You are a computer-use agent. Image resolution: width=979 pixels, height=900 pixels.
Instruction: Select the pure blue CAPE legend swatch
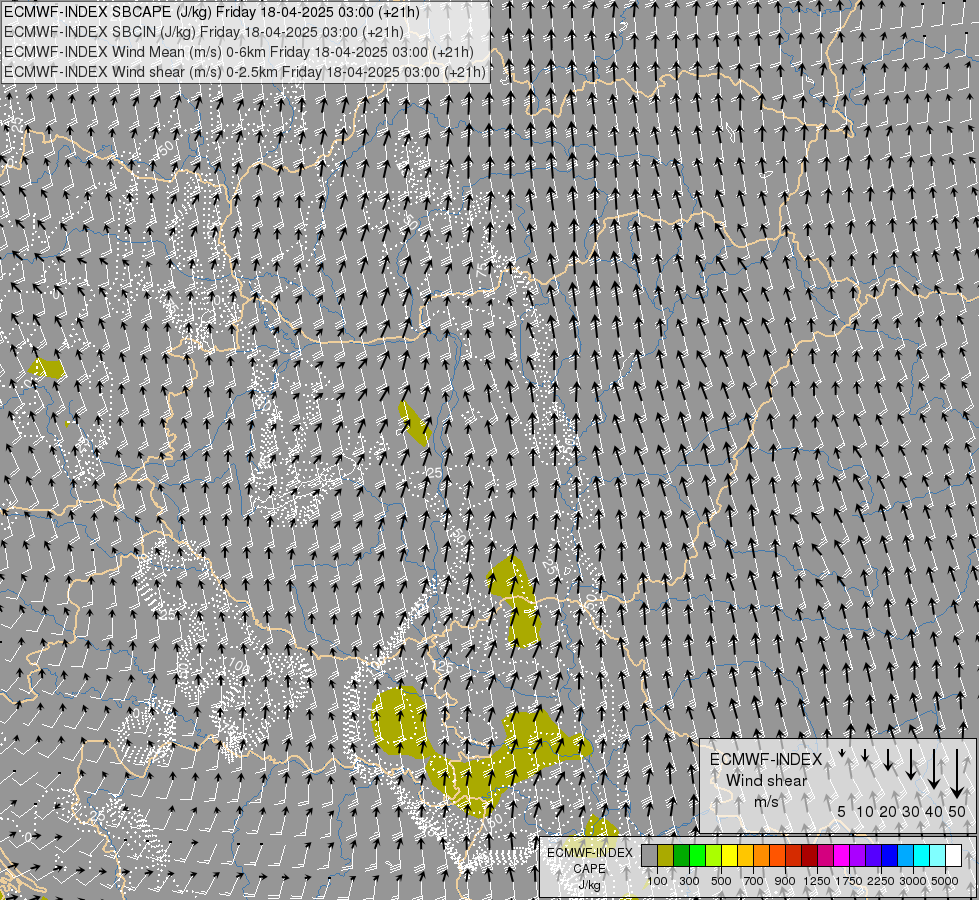[890, 856]
